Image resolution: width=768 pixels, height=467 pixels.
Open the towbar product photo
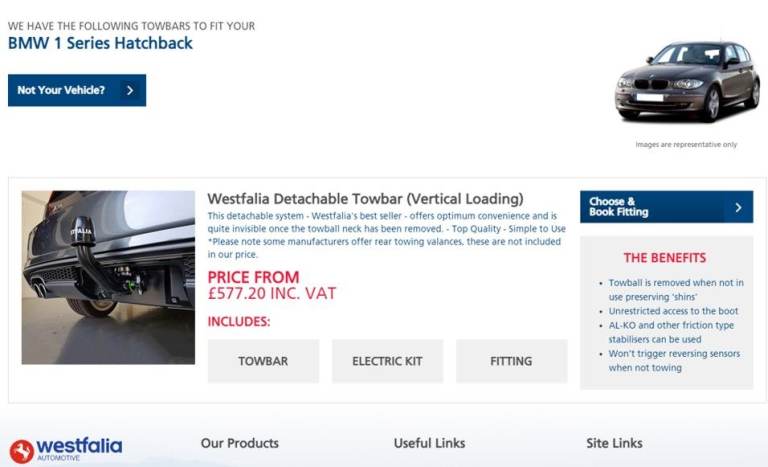tap(108, 277)
